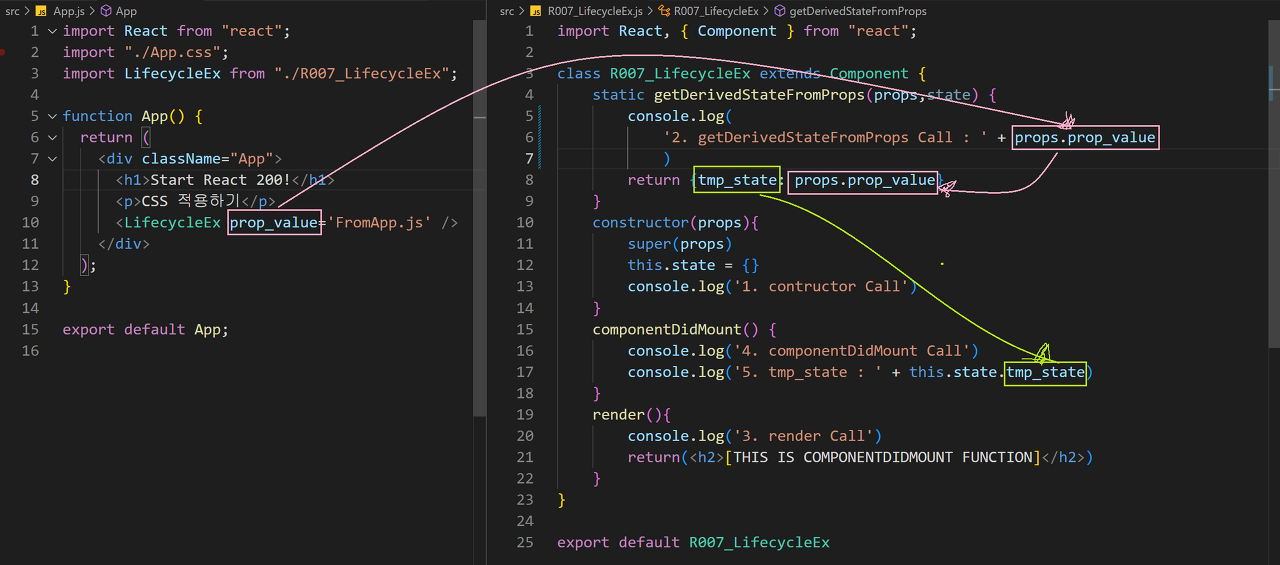Click getDerivedStateFromProps method name on line 4
1280x565 pixels.
click(759, 95)
